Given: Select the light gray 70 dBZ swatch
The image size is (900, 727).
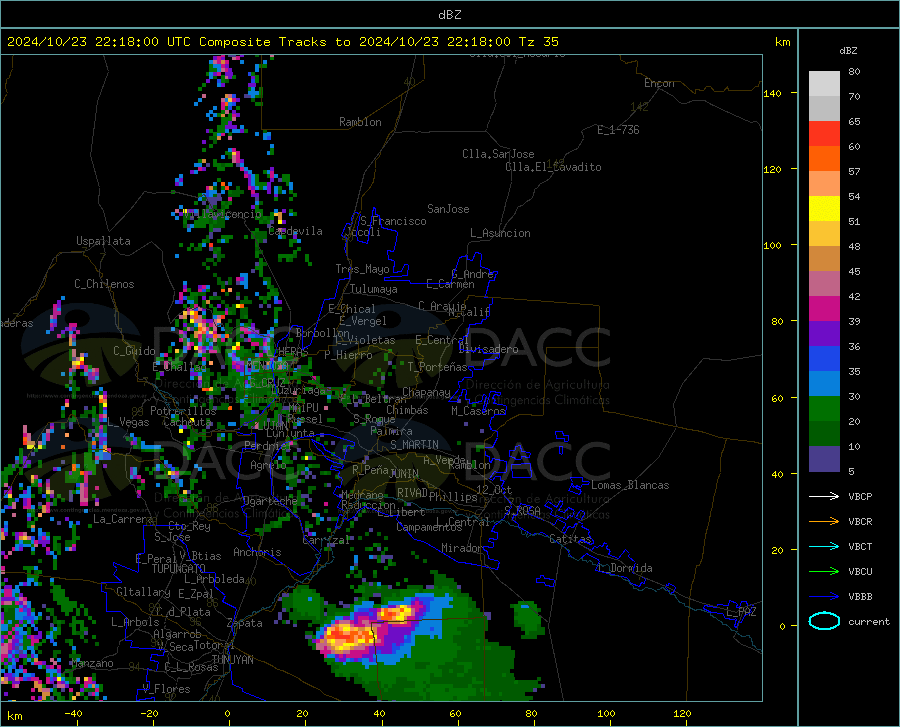Looking at the screenshot, I should point(824,84).
